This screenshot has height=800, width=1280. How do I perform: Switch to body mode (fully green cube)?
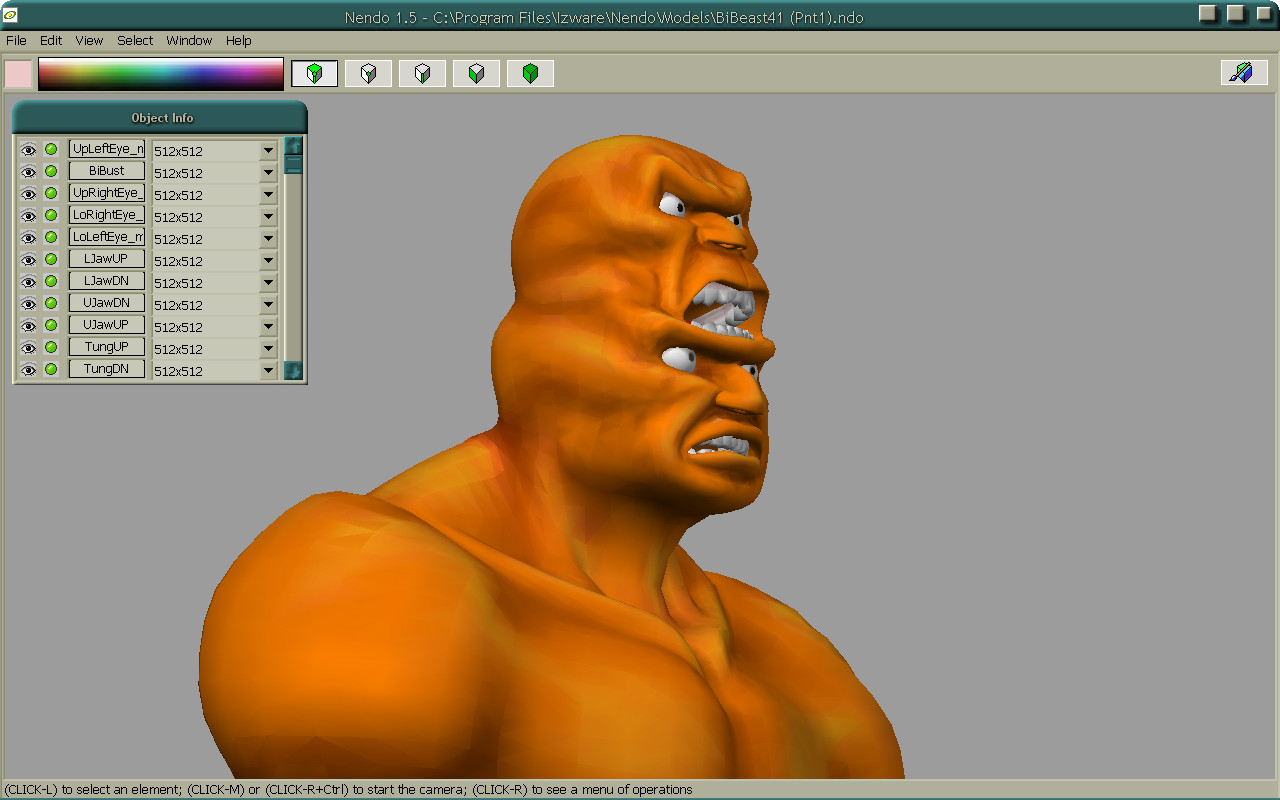click(530, 73)
